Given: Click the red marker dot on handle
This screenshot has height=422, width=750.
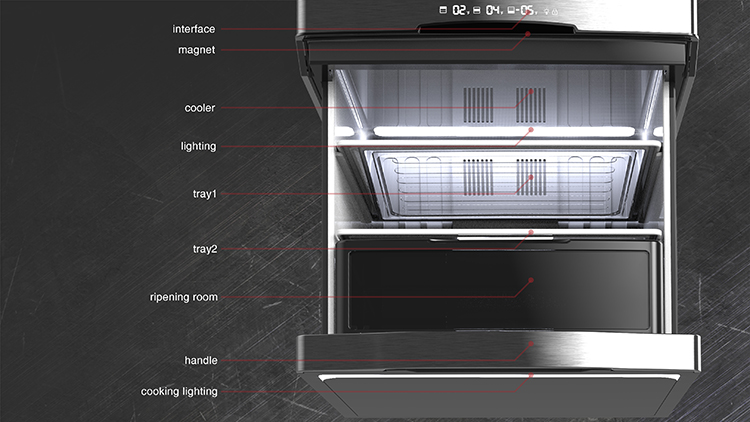Looking at the screenshot, I should click(531, 343).
